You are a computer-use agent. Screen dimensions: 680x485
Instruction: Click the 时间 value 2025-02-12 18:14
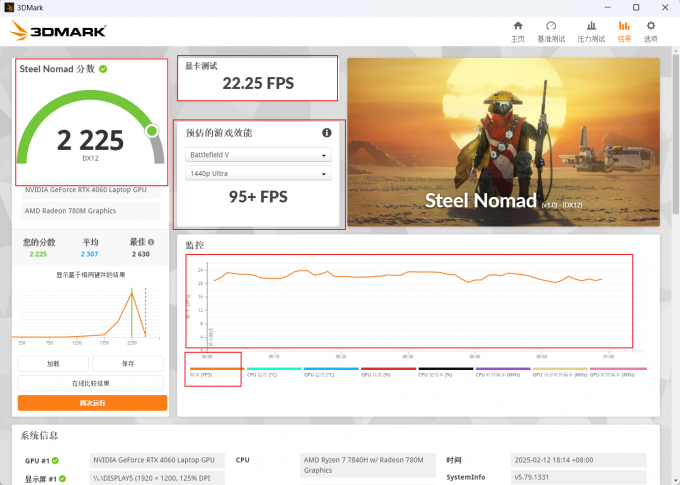(579, 460)
